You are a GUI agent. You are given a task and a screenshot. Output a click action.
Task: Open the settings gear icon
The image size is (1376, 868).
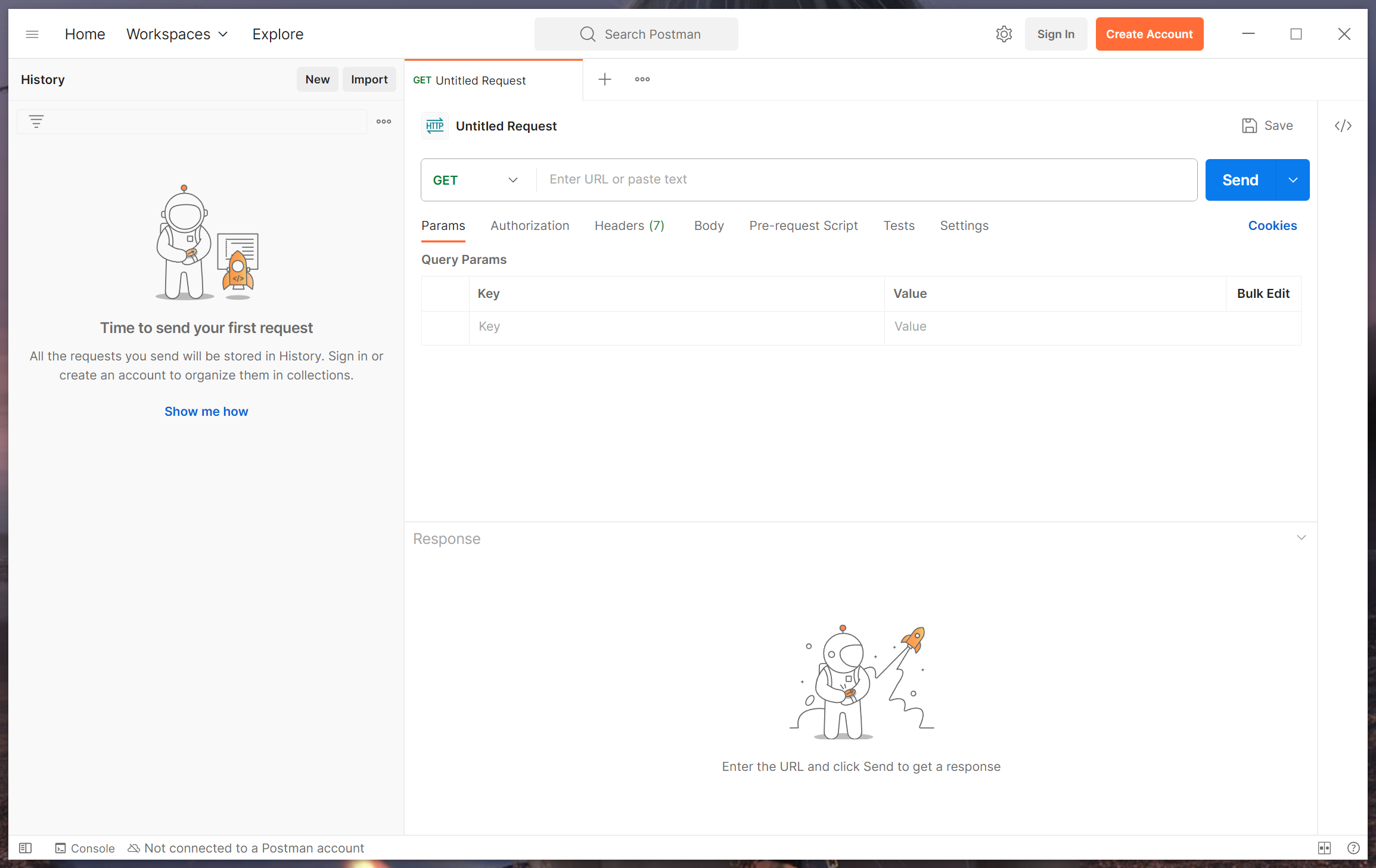click(x=1004, y=34)
